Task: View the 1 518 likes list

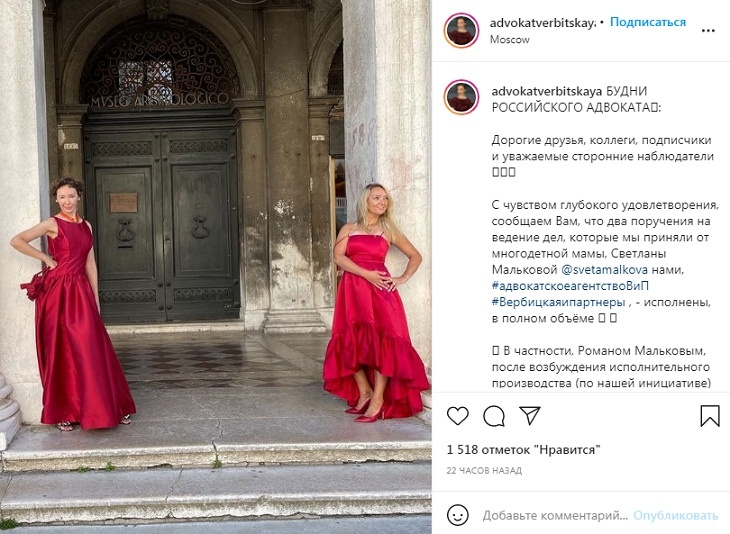Action: pos(523,450)
